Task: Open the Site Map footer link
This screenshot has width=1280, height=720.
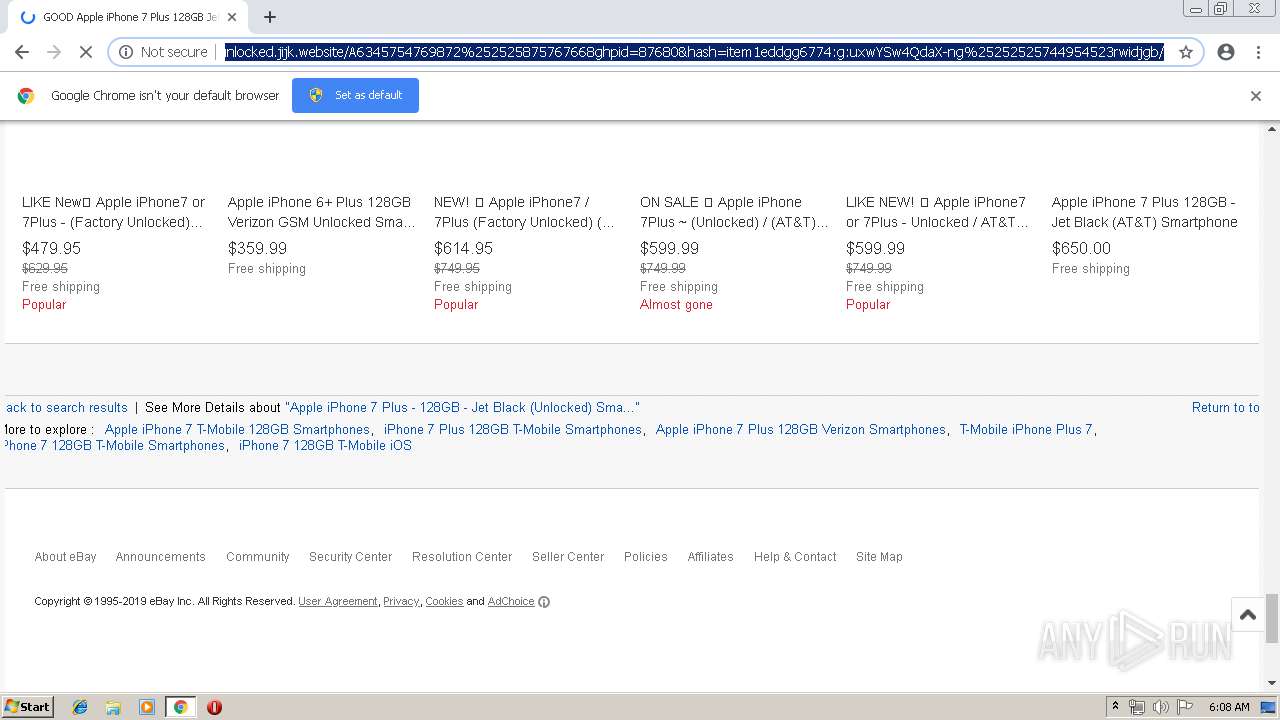Action: 879,557
